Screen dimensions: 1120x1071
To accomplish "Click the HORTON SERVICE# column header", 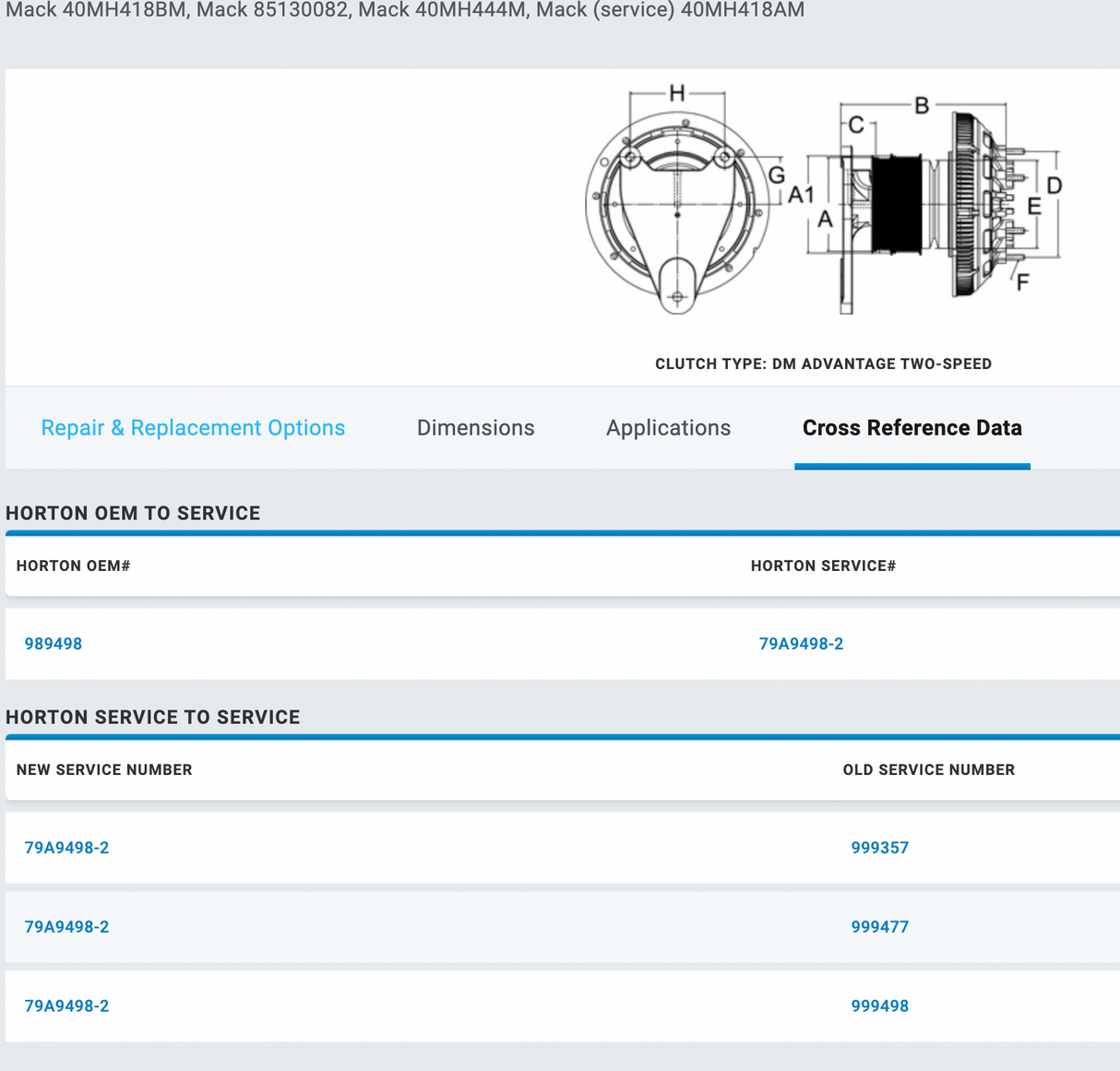I will (823, 566).
